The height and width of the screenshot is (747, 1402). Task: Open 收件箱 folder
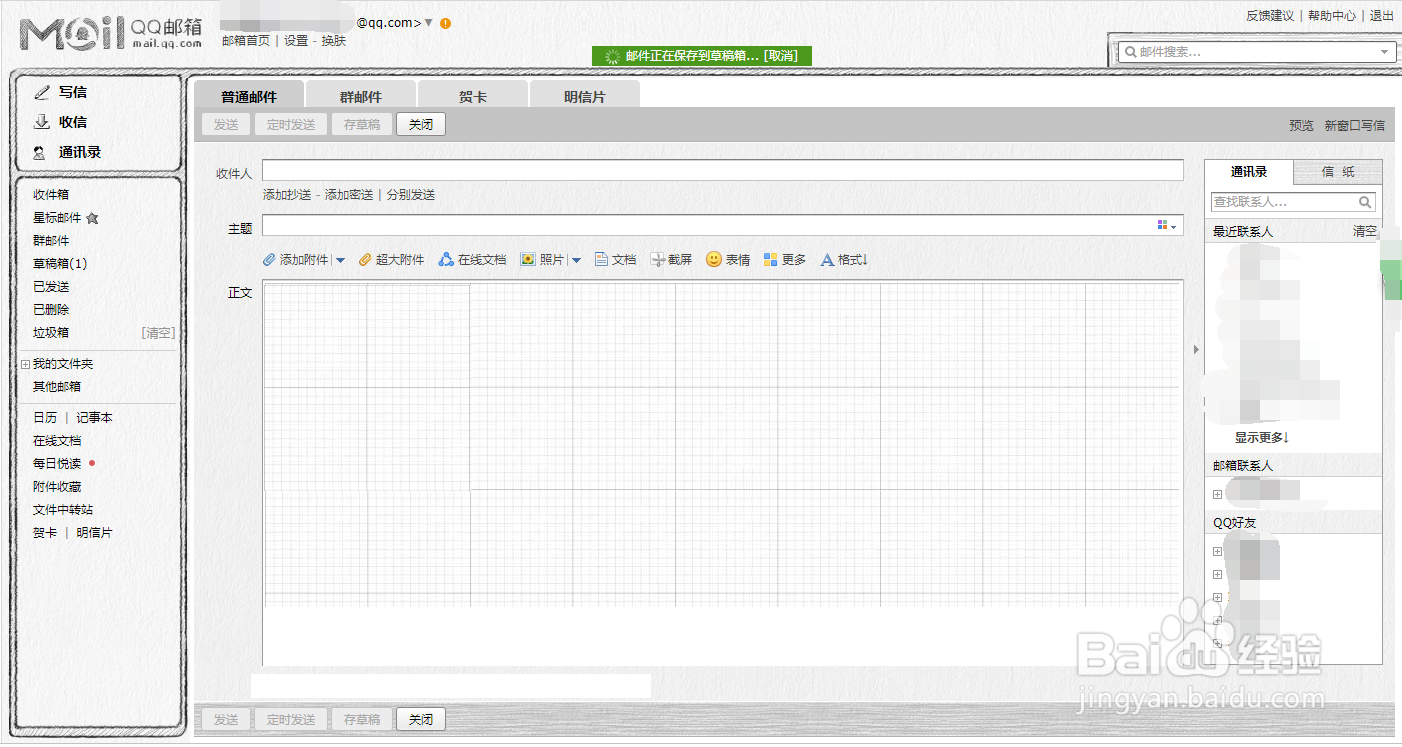51,195
